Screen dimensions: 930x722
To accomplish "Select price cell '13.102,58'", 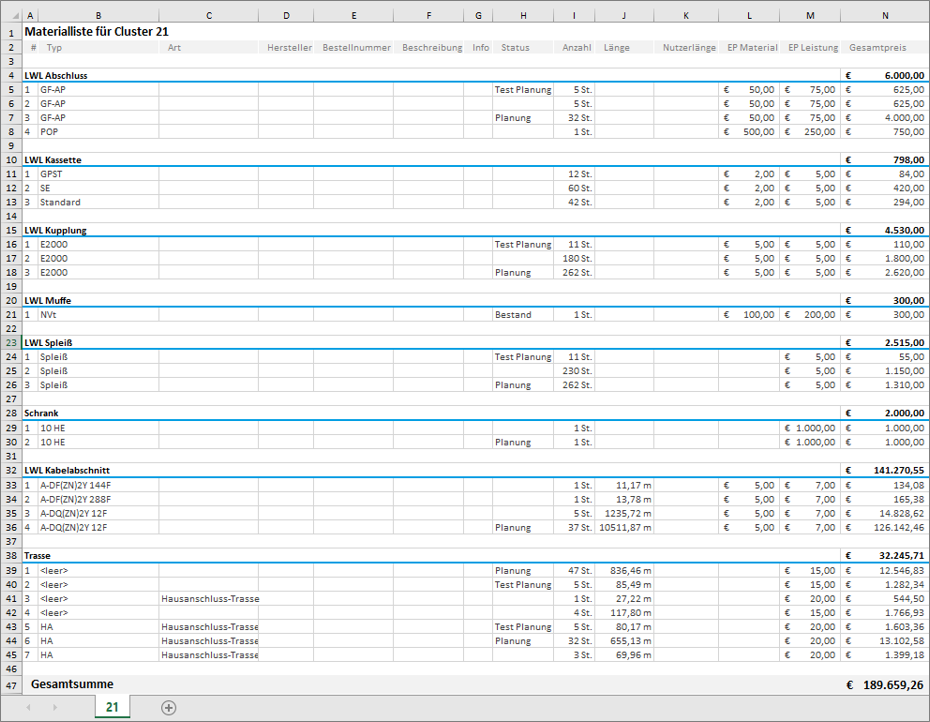I will [885, 641].
